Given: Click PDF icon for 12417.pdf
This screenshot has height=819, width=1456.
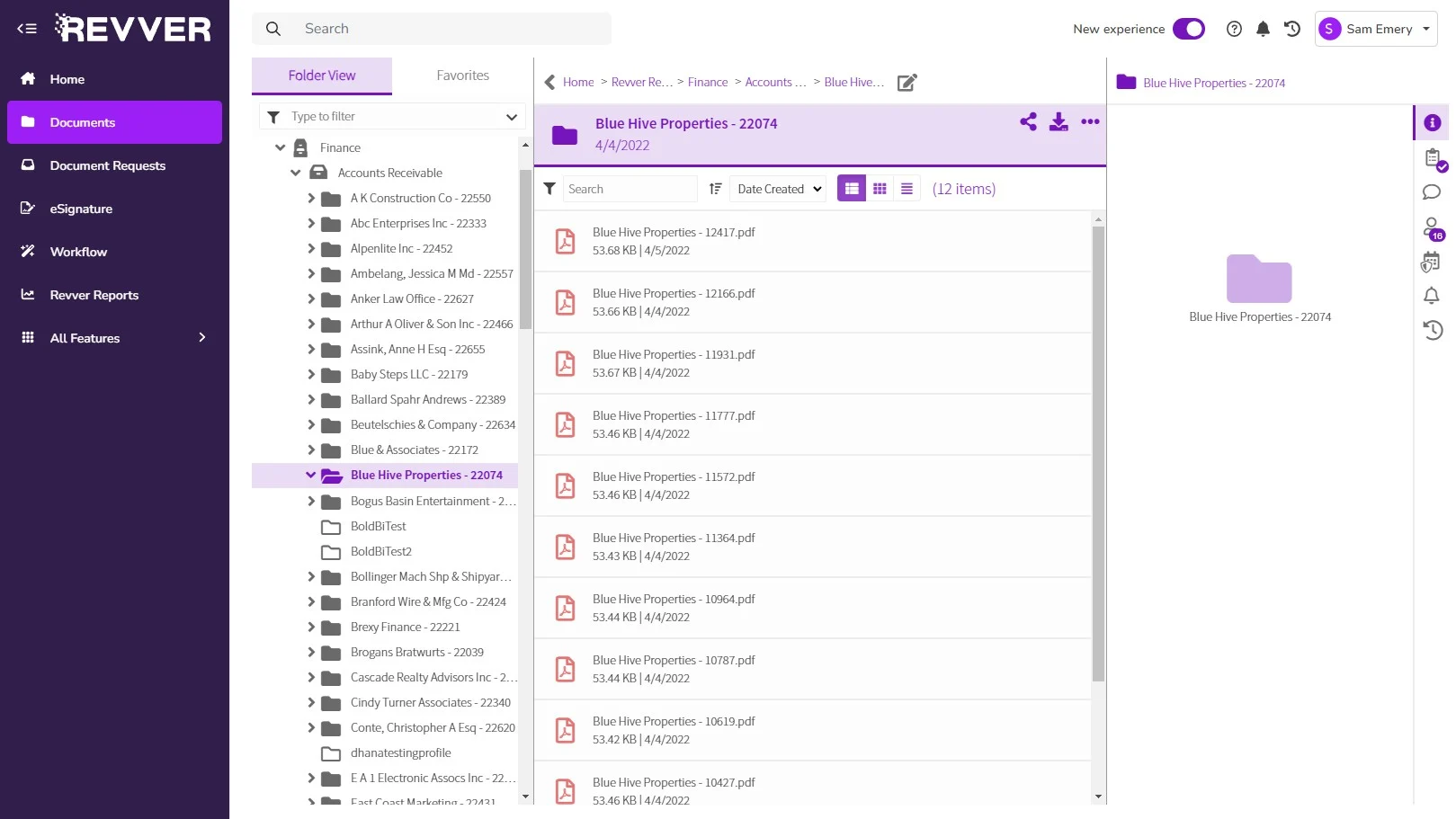Looking at the screenshot, I should [x=565, y=241].
